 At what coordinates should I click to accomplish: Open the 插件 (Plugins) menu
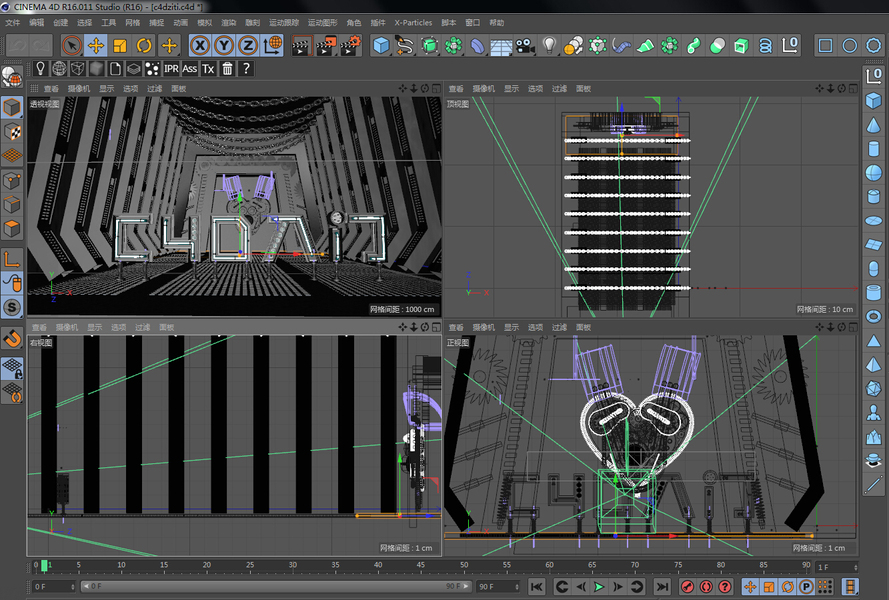[x=378, y=23]
